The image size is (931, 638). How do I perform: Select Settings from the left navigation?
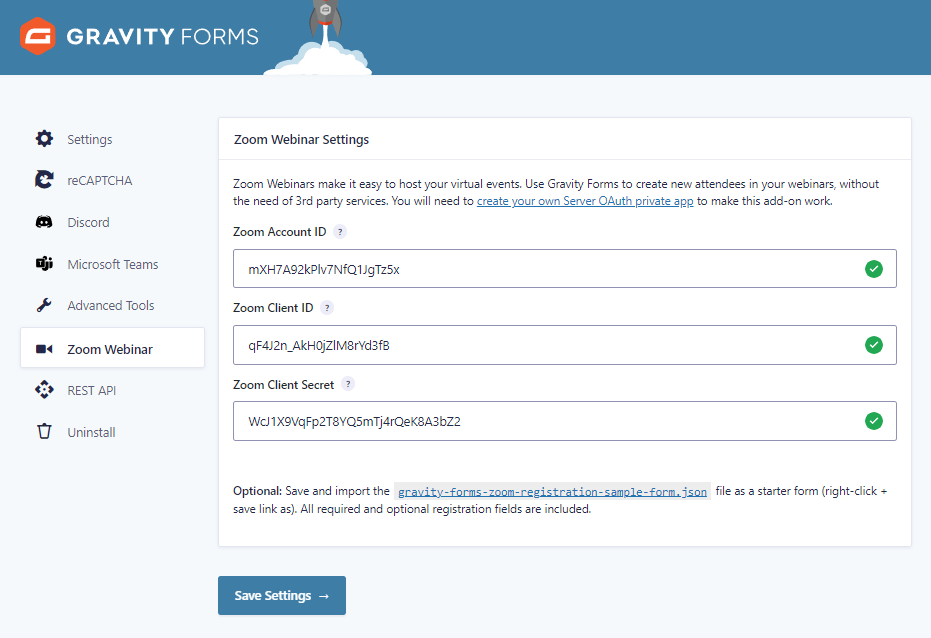[x=90, y=139]
